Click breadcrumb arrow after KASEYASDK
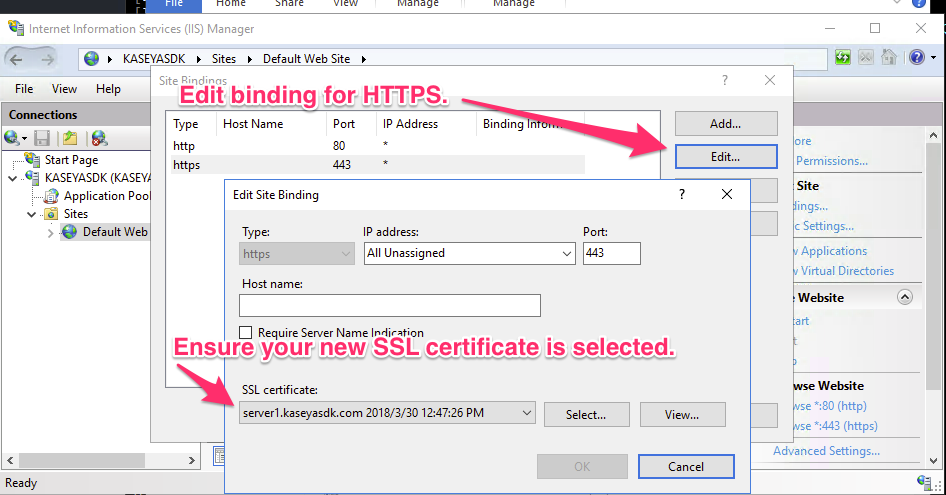Image resolution: width=946 pixels, height=495 pixels. [198, 59]
